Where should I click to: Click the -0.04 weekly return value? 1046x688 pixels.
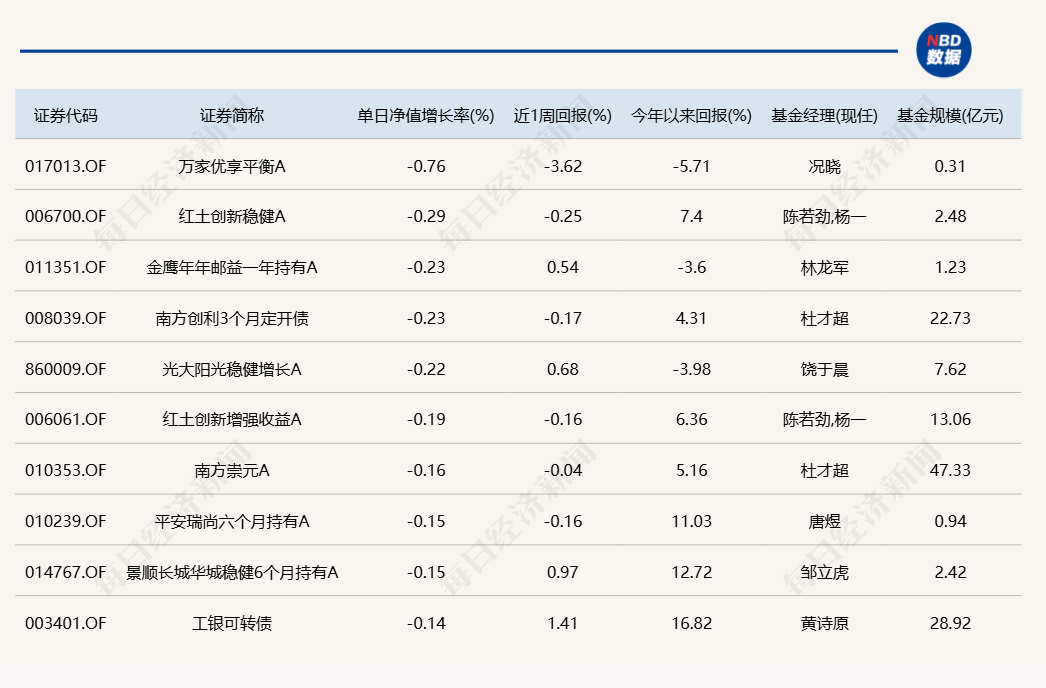pos(562,470)
